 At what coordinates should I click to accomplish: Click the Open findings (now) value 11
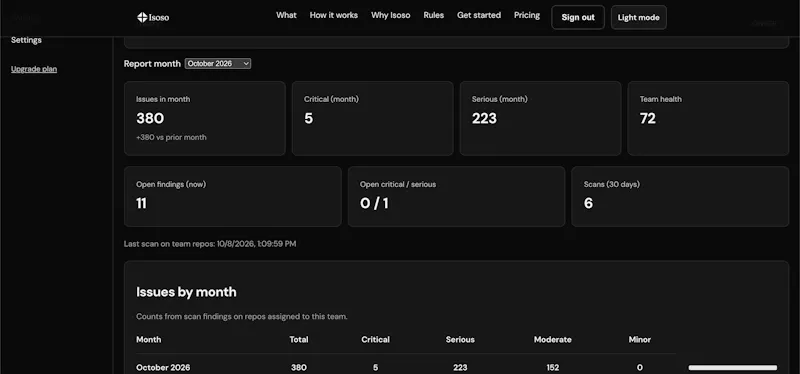(141, 204)
